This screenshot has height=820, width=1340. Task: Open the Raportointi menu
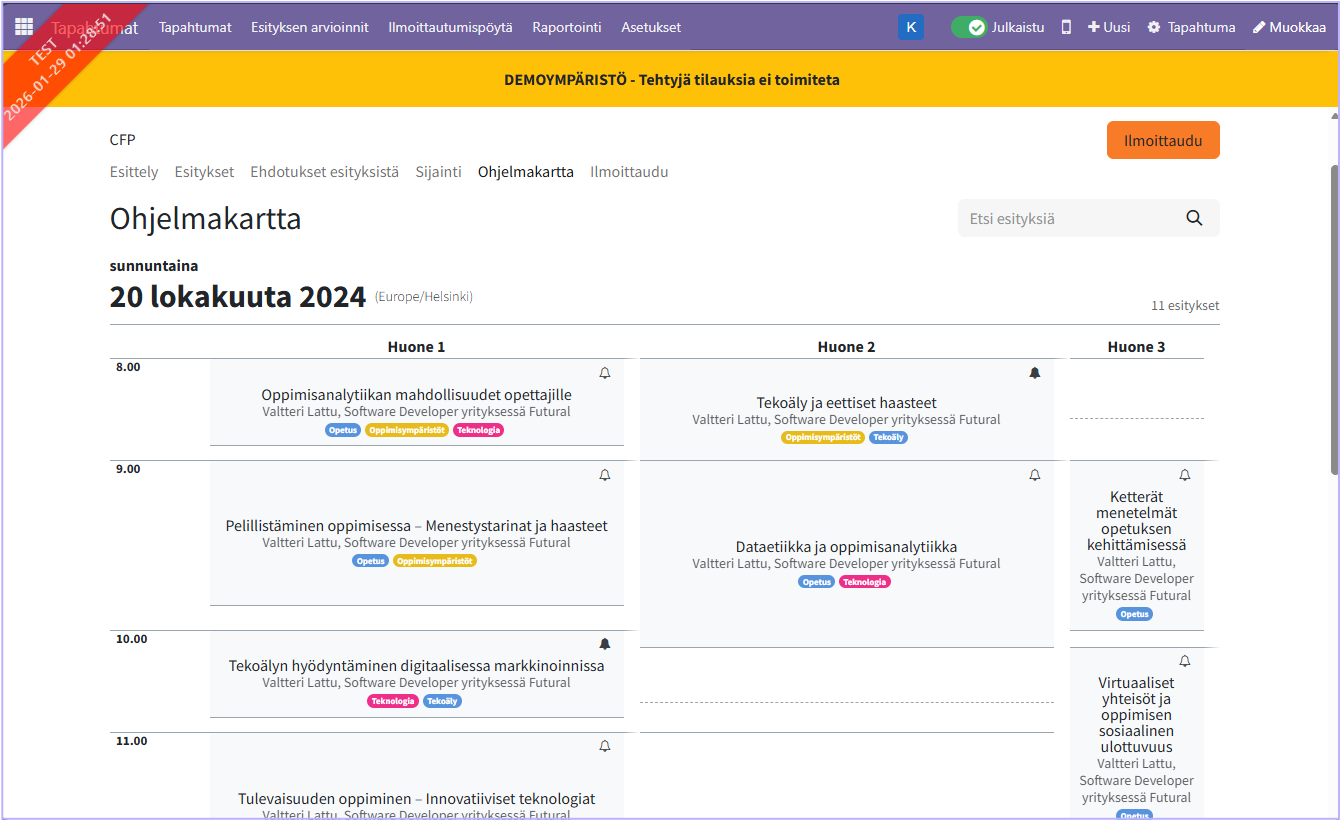[x=566, y=27]
